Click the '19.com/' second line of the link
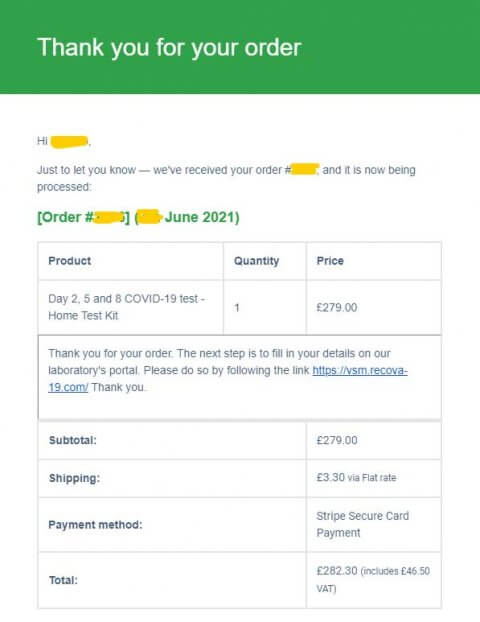The image size is (480, 622). click(x=68, y=388)
